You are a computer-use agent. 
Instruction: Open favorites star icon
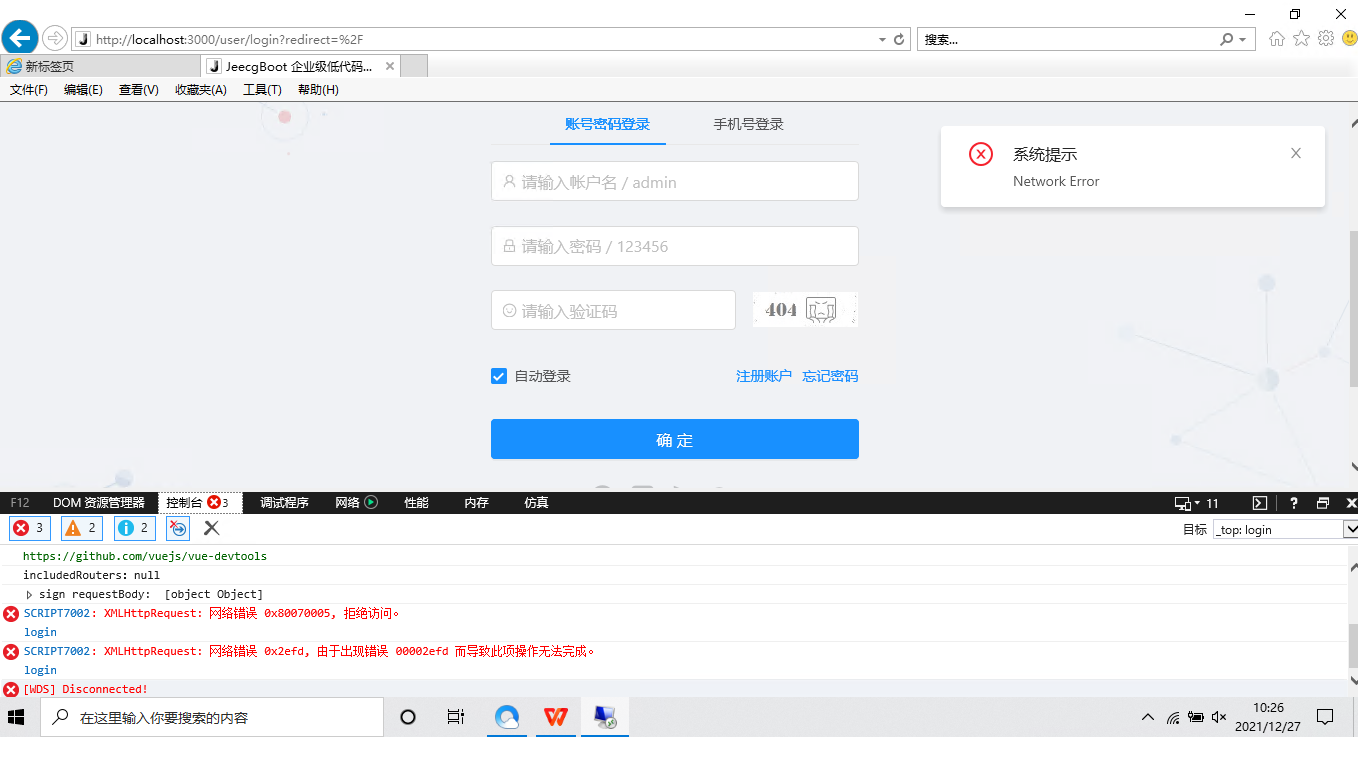click(1301, 39)
